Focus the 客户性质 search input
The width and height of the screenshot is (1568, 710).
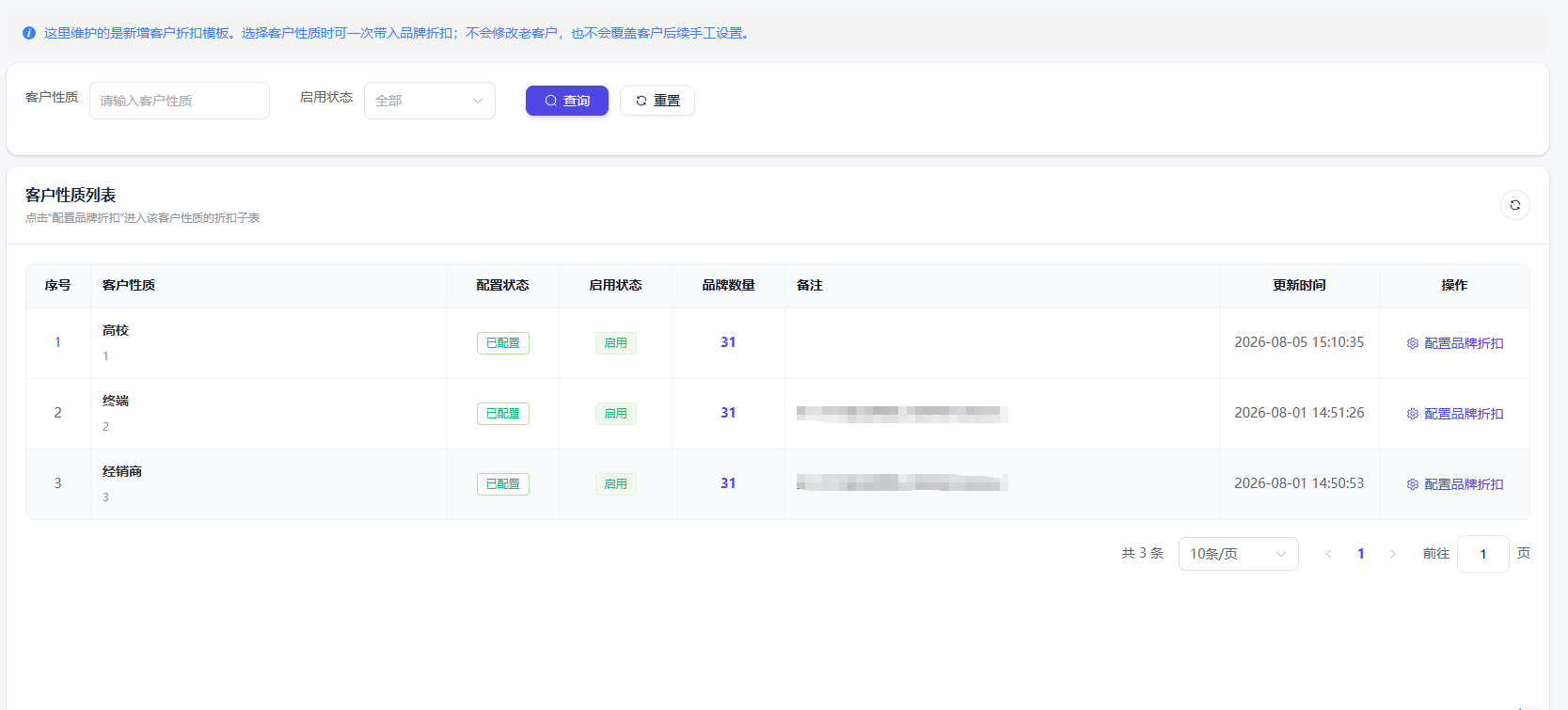coord(180,101)
